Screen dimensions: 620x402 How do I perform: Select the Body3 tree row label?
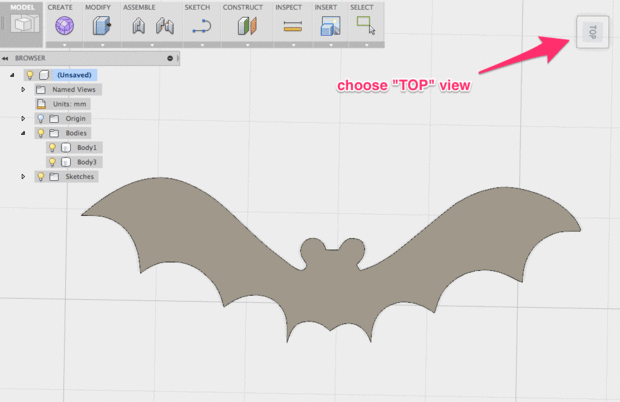coord(87,162)
